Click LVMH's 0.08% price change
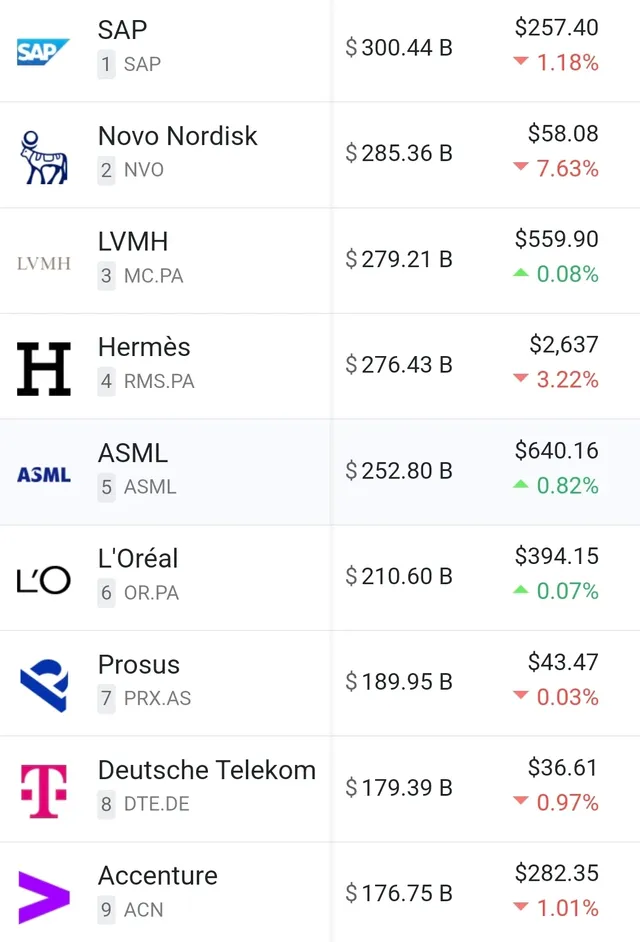The width and height of the screenshot is (640, 942). [x=566, y=274]
